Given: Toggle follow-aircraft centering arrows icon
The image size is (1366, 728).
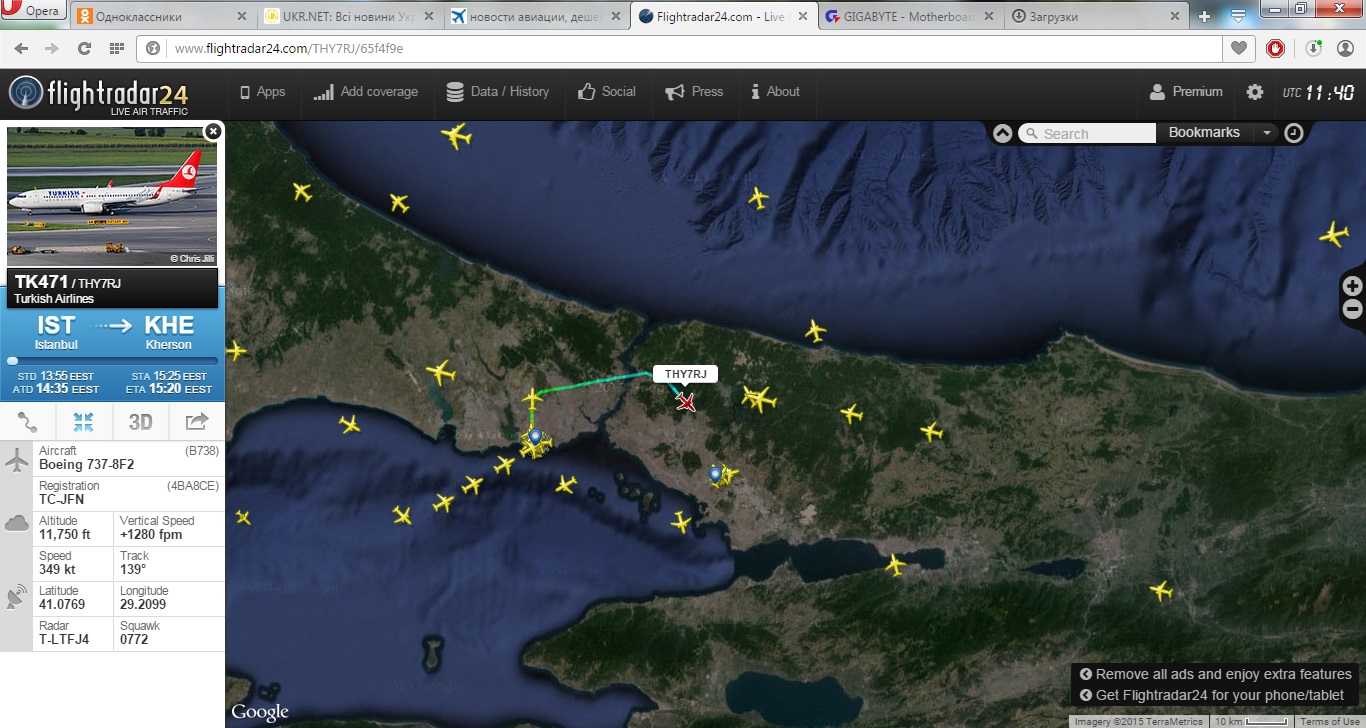Looking at the screenshot, I should pyautogui.click(x=84, y=422).
